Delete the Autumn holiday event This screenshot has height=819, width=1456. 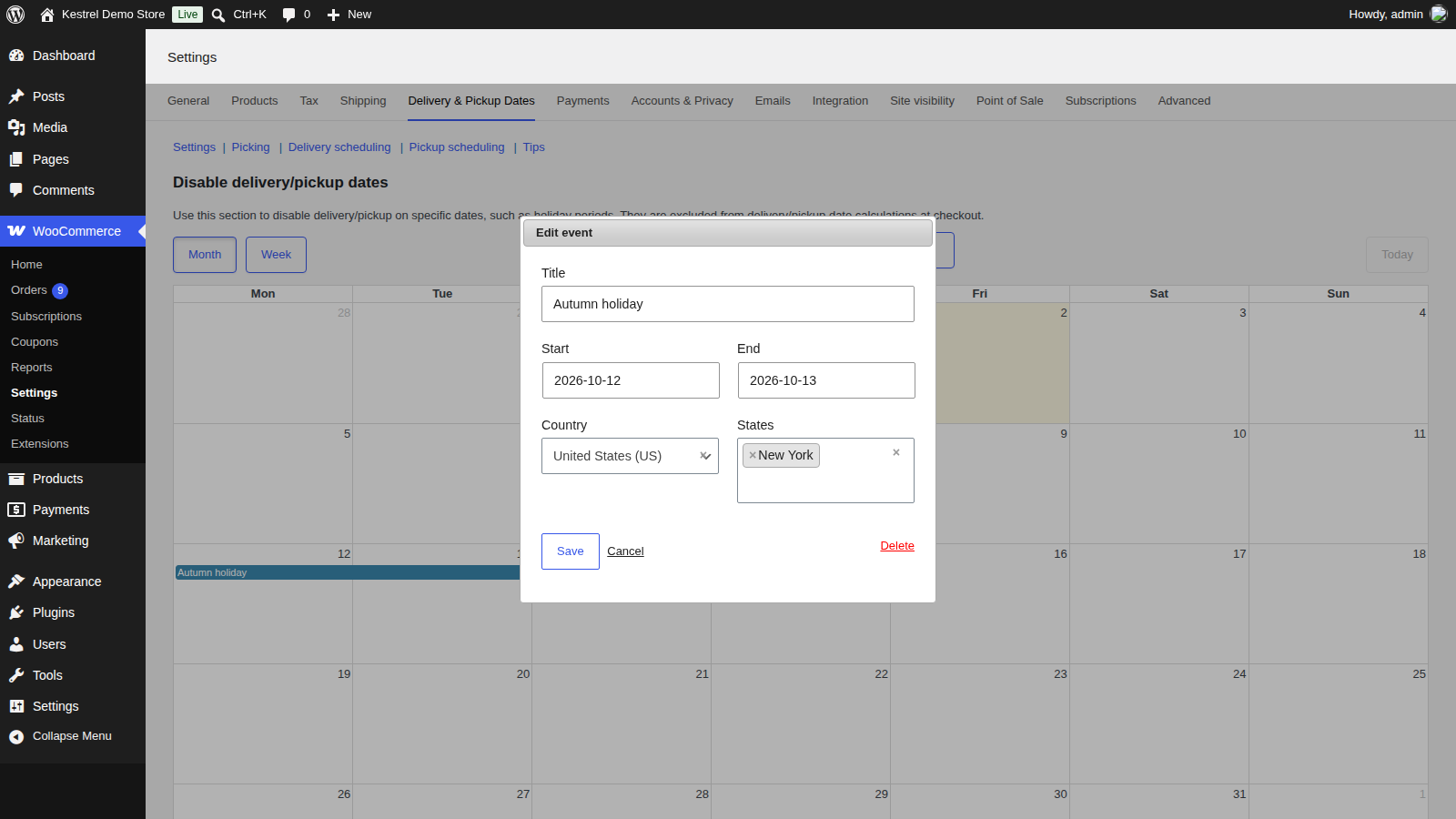click(897, 546)
